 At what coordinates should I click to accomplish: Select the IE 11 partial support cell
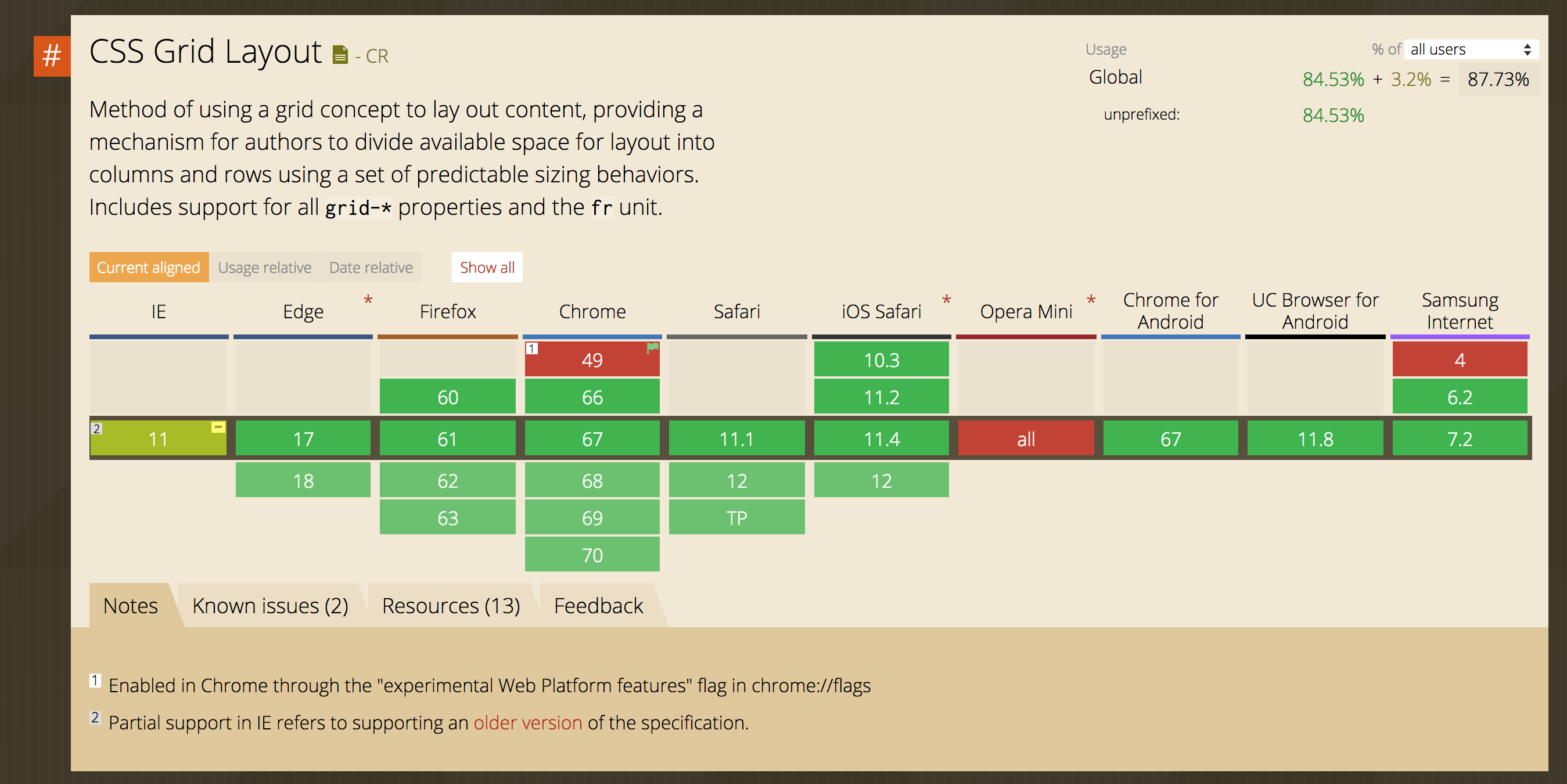[x=159, y=438]
